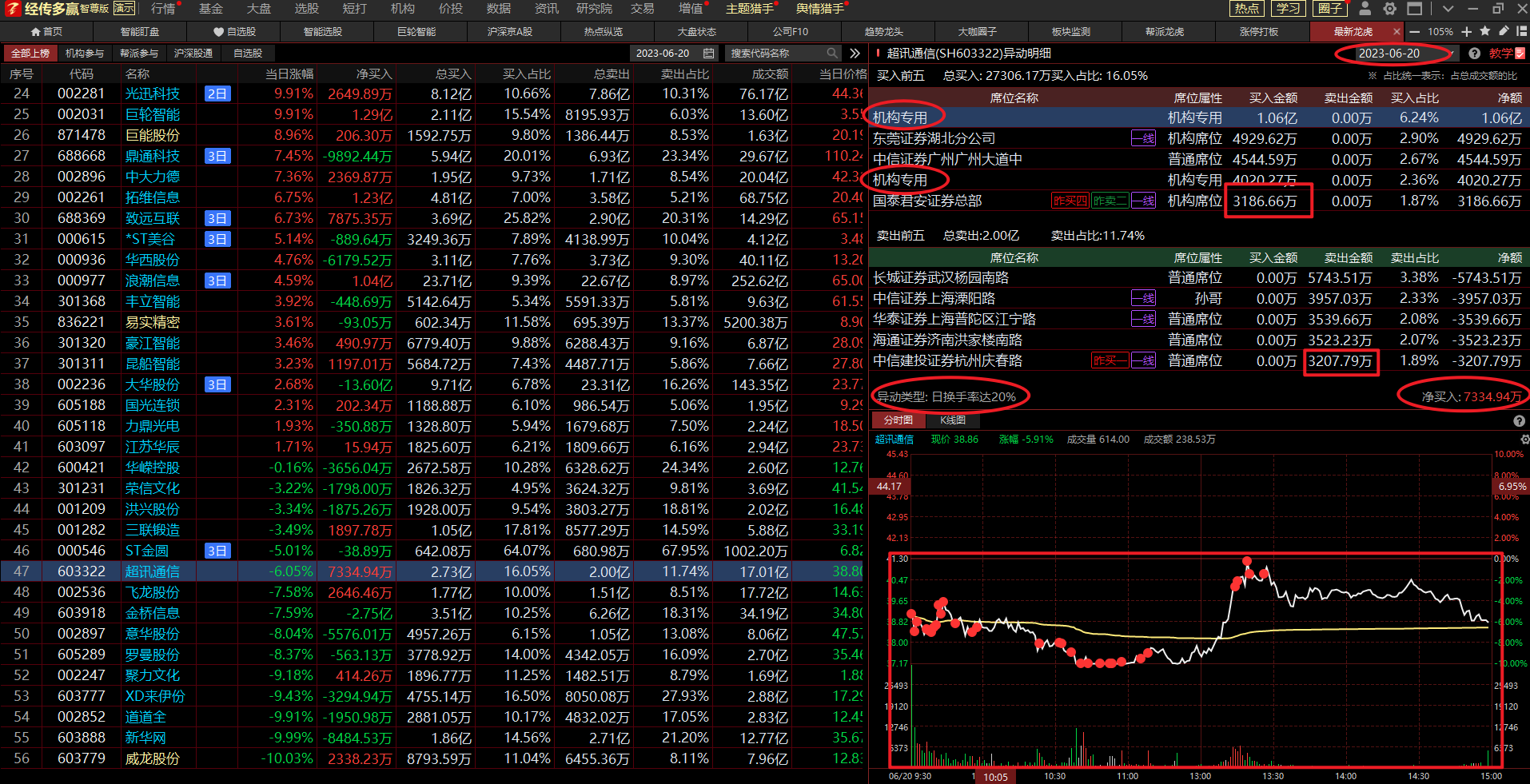Viewport: 1530px width, 784px height.
Task: Select the K线图 chart tab
Action: tap(952, 420)
